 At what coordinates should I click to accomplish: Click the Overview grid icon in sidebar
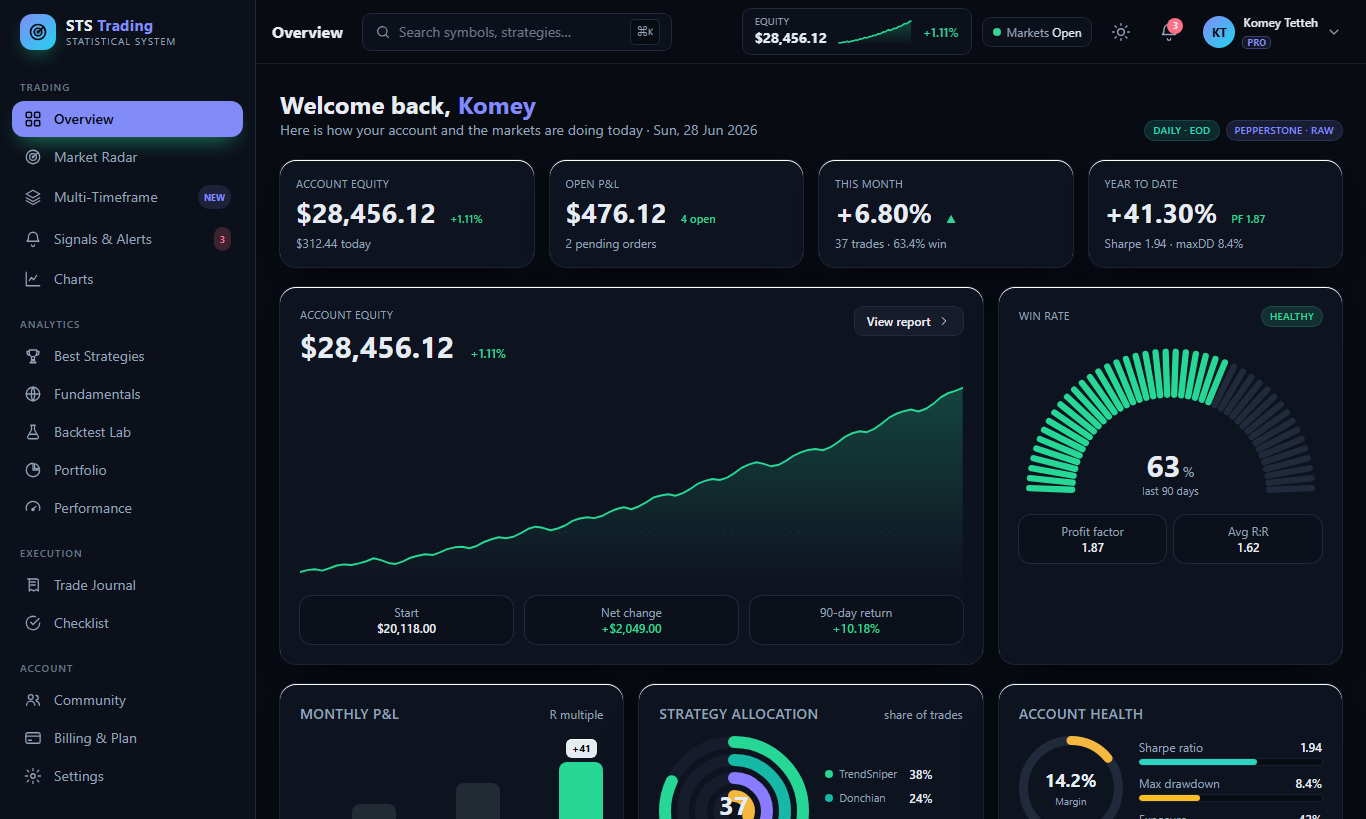coord(33,119)
